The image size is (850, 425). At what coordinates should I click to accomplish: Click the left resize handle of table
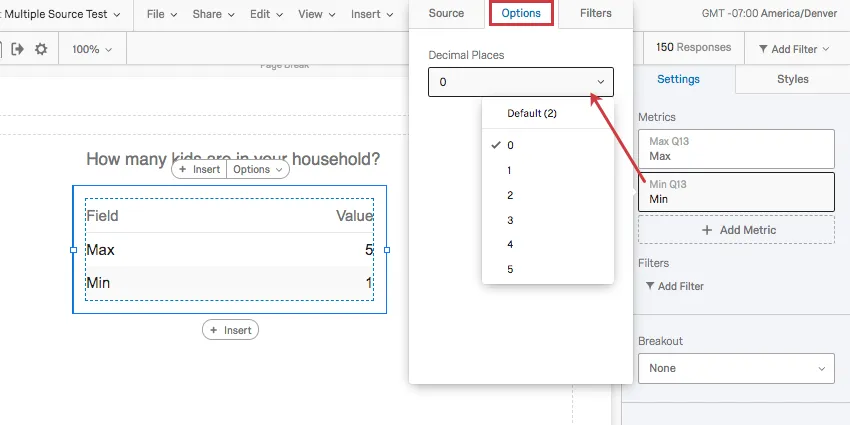(73, 250)
